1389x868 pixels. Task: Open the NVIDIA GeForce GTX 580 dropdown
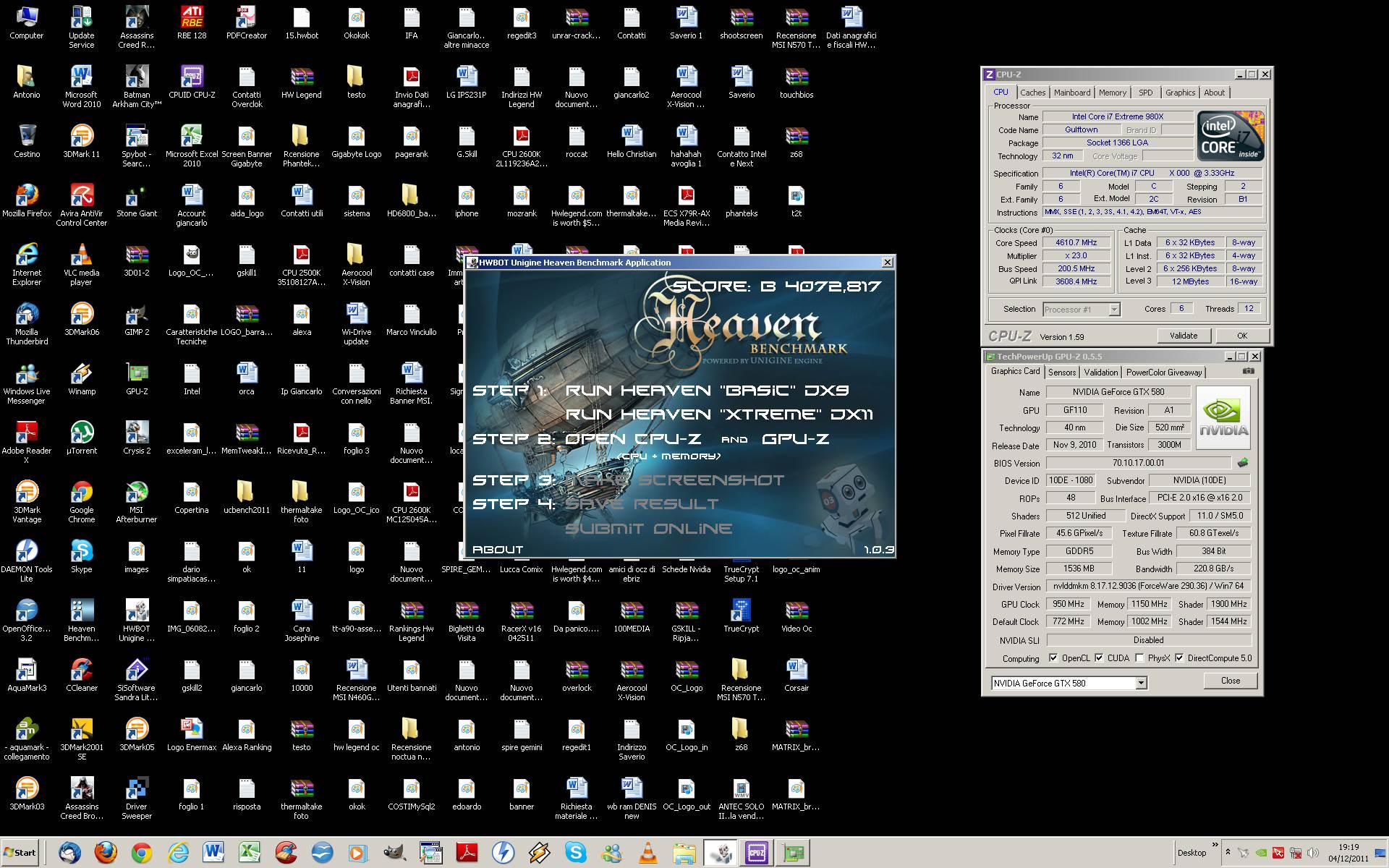pos(1141,683)
